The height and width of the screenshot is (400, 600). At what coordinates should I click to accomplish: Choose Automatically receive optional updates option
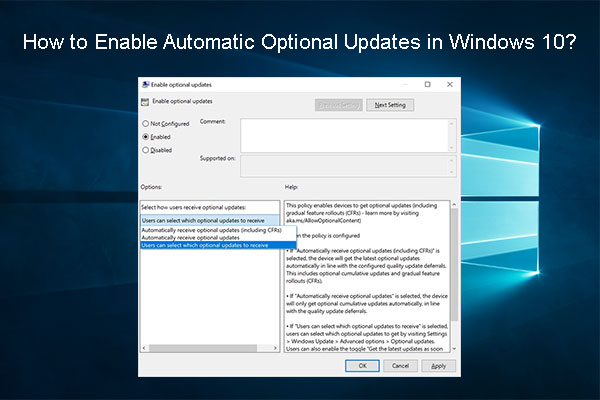tap(218, 238)
